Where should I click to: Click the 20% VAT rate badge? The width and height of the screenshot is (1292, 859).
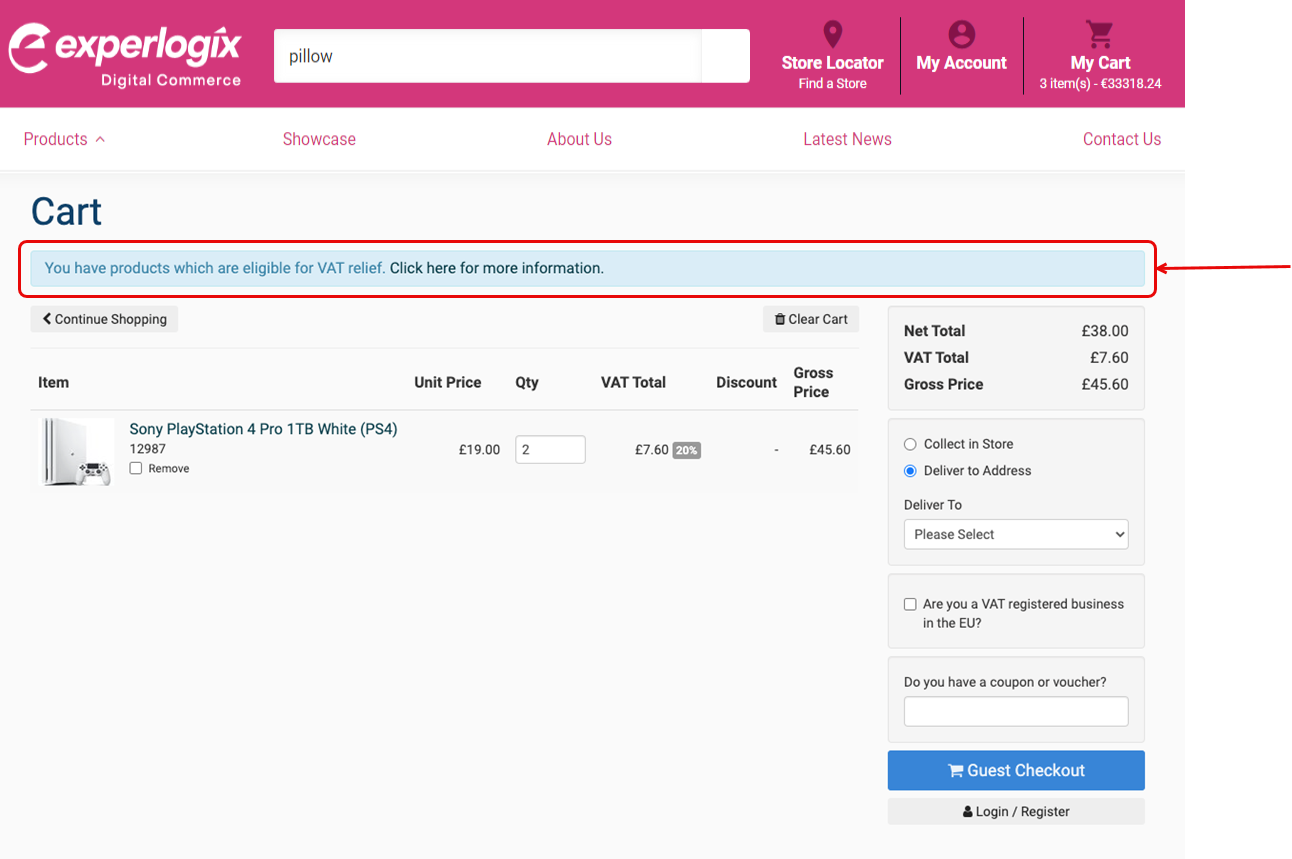coord(686,450)
